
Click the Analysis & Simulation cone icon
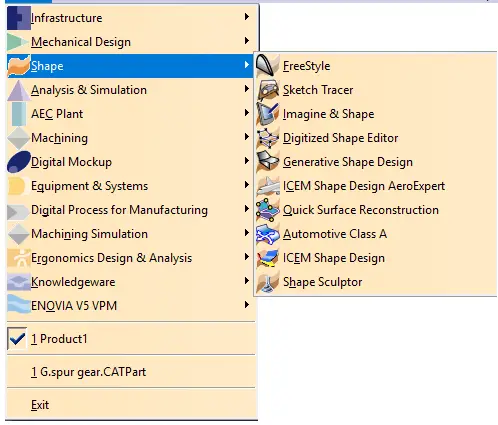point(19,90)
